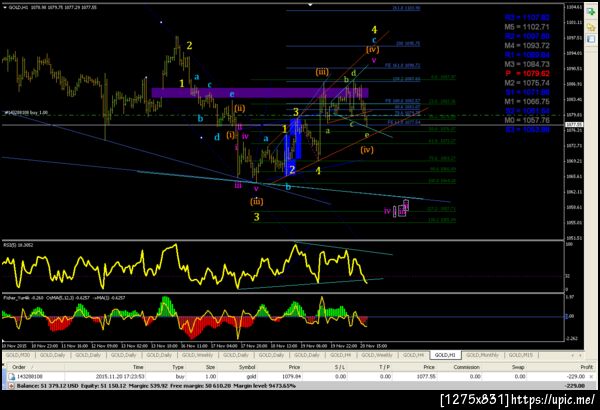Switch to the GOLD,M30 chart tab
Screen dimensions: 600x410
tap(18, 355)
